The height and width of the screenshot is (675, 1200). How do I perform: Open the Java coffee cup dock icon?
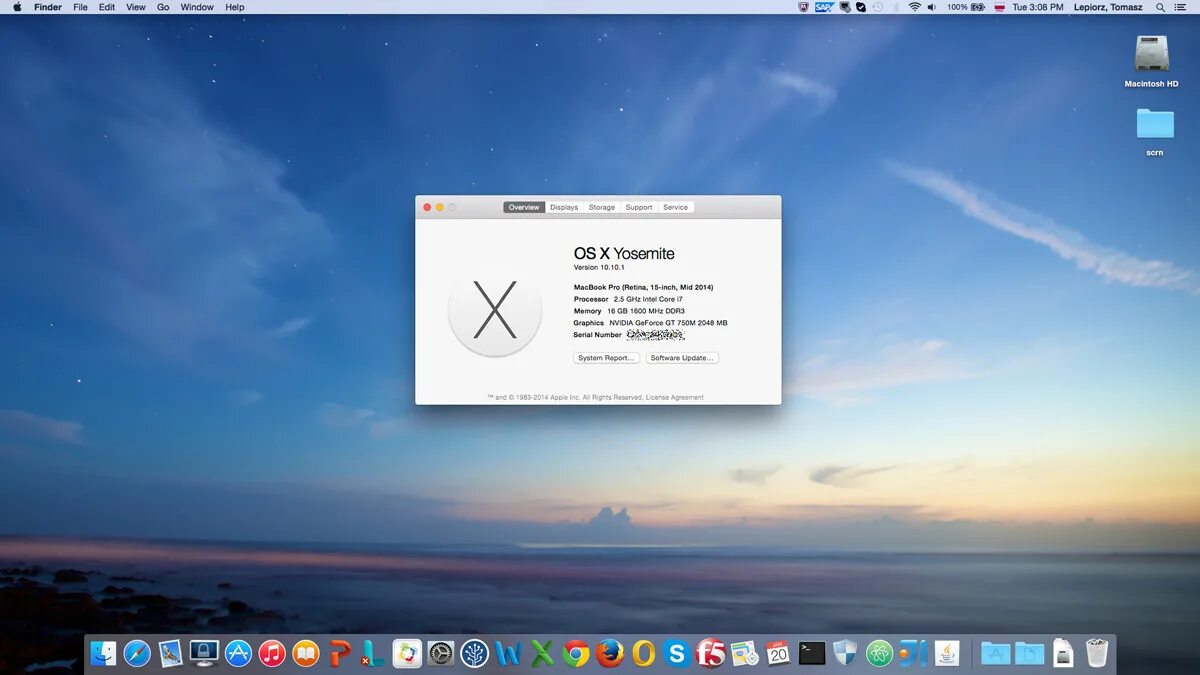[947, 654]
